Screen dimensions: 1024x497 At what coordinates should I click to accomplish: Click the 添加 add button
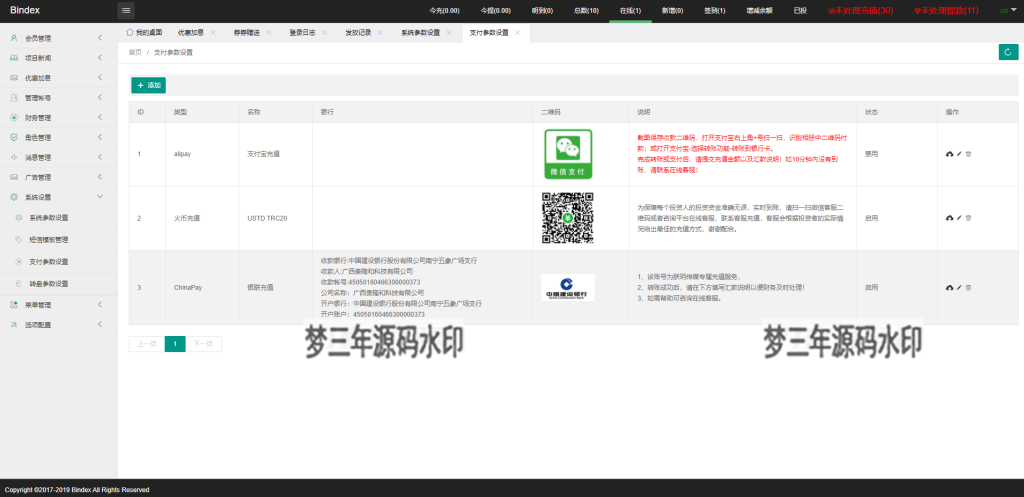click(x=149, y=86)
